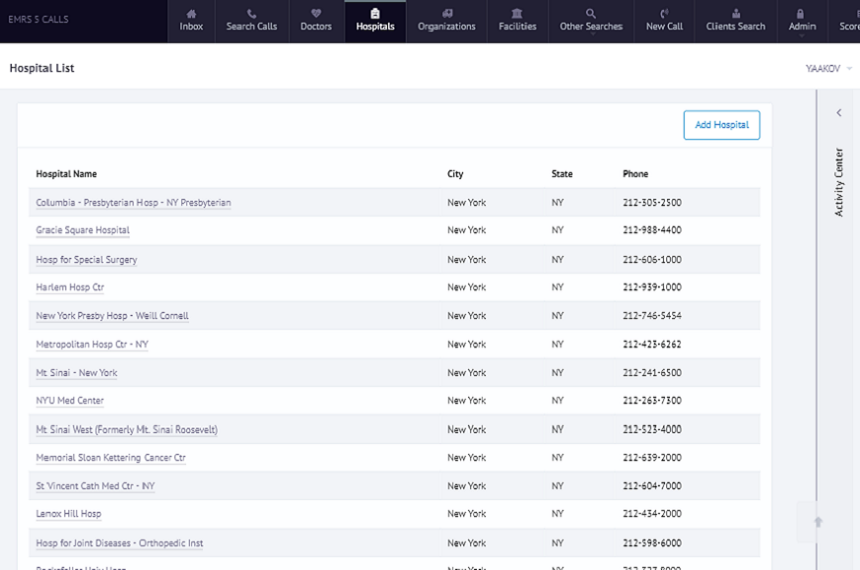860x570 pixels.
Task: Collapse Activity Center with chevron
Action: (x=838, y=113)
